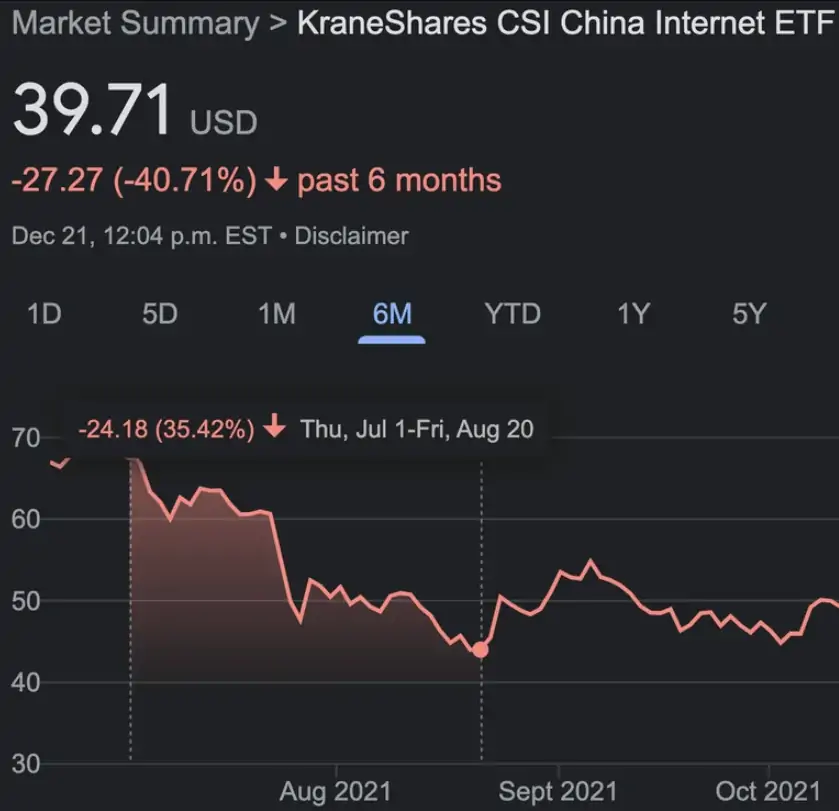This screenshot has width=839, height=811.
Task: Switch to the 5D range tab
Action: pos(159,314)
